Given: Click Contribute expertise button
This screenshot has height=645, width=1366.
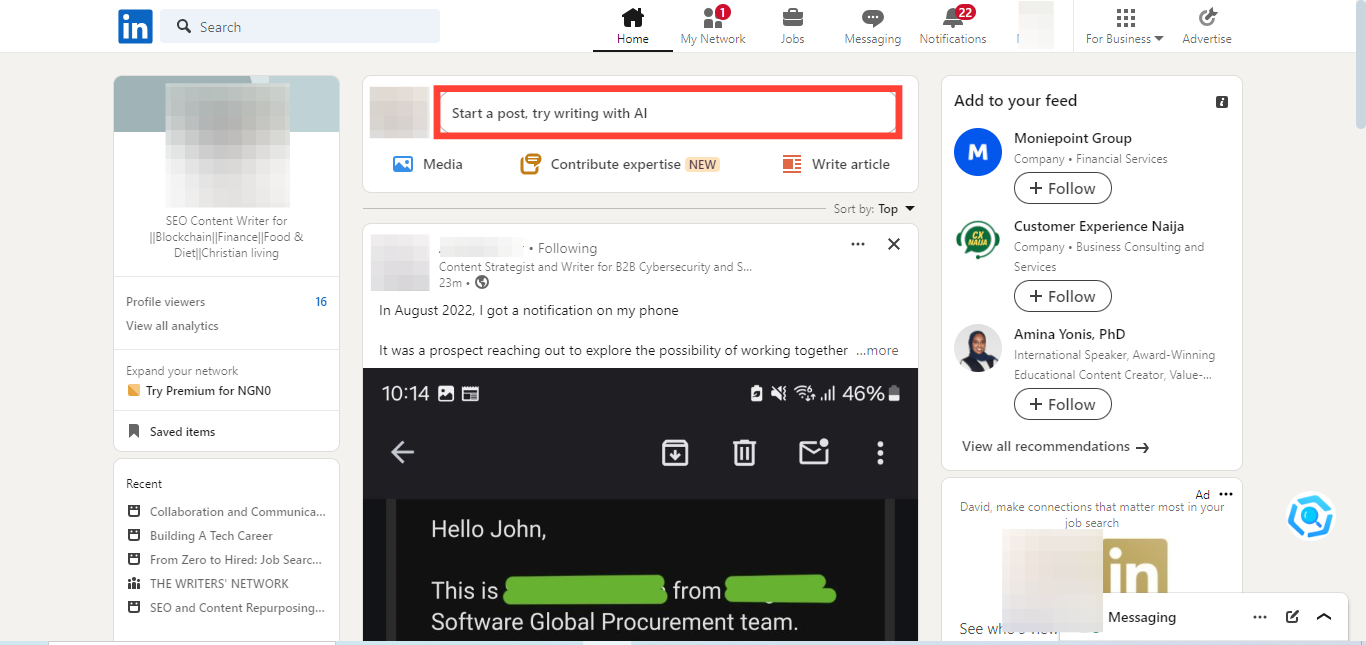Looking at the screenshot, I should pos(620,164).
